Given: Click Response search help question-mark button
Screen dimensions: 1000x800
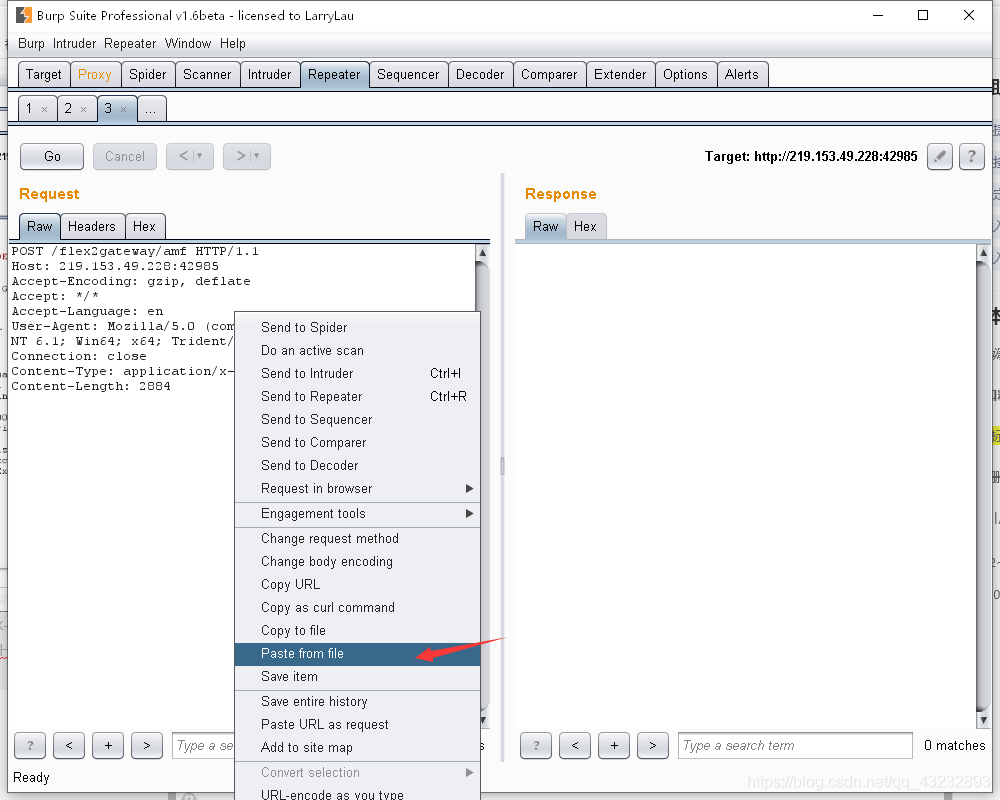Looking at the screenshot, I should (x=536, y=745).
